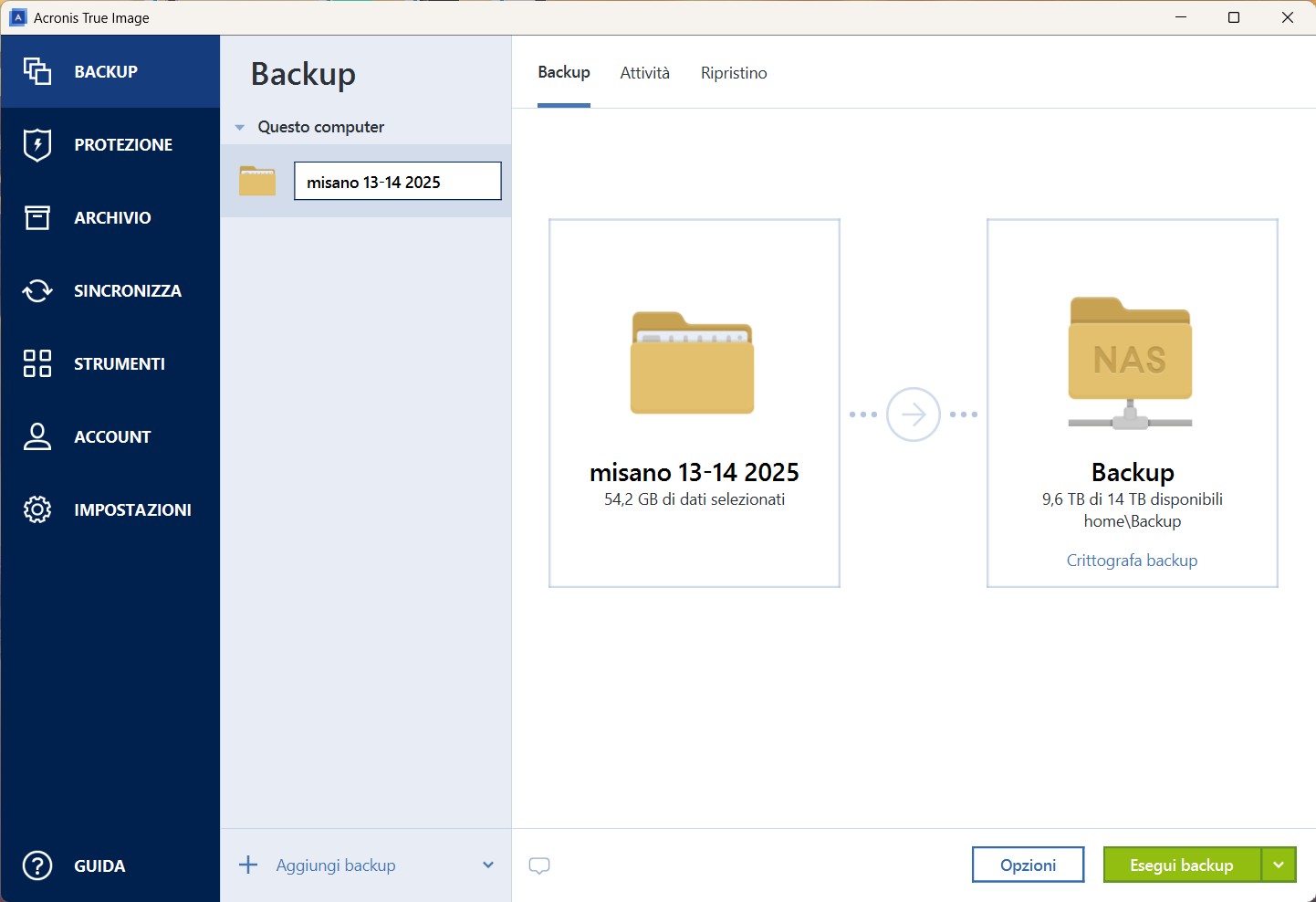Switch to the Ripristino tab
The width and height of the screenshot is (1316, 902).
[734, 73]
